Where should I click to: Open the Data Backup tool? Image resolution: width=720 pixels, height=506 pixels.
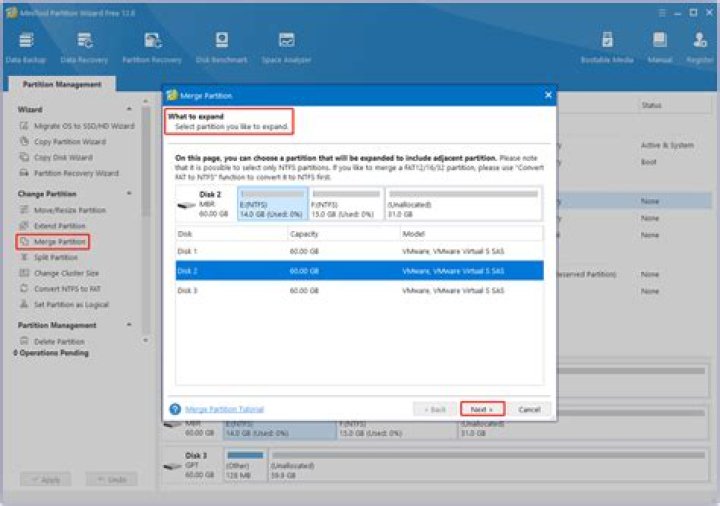(x=26, y=48)
